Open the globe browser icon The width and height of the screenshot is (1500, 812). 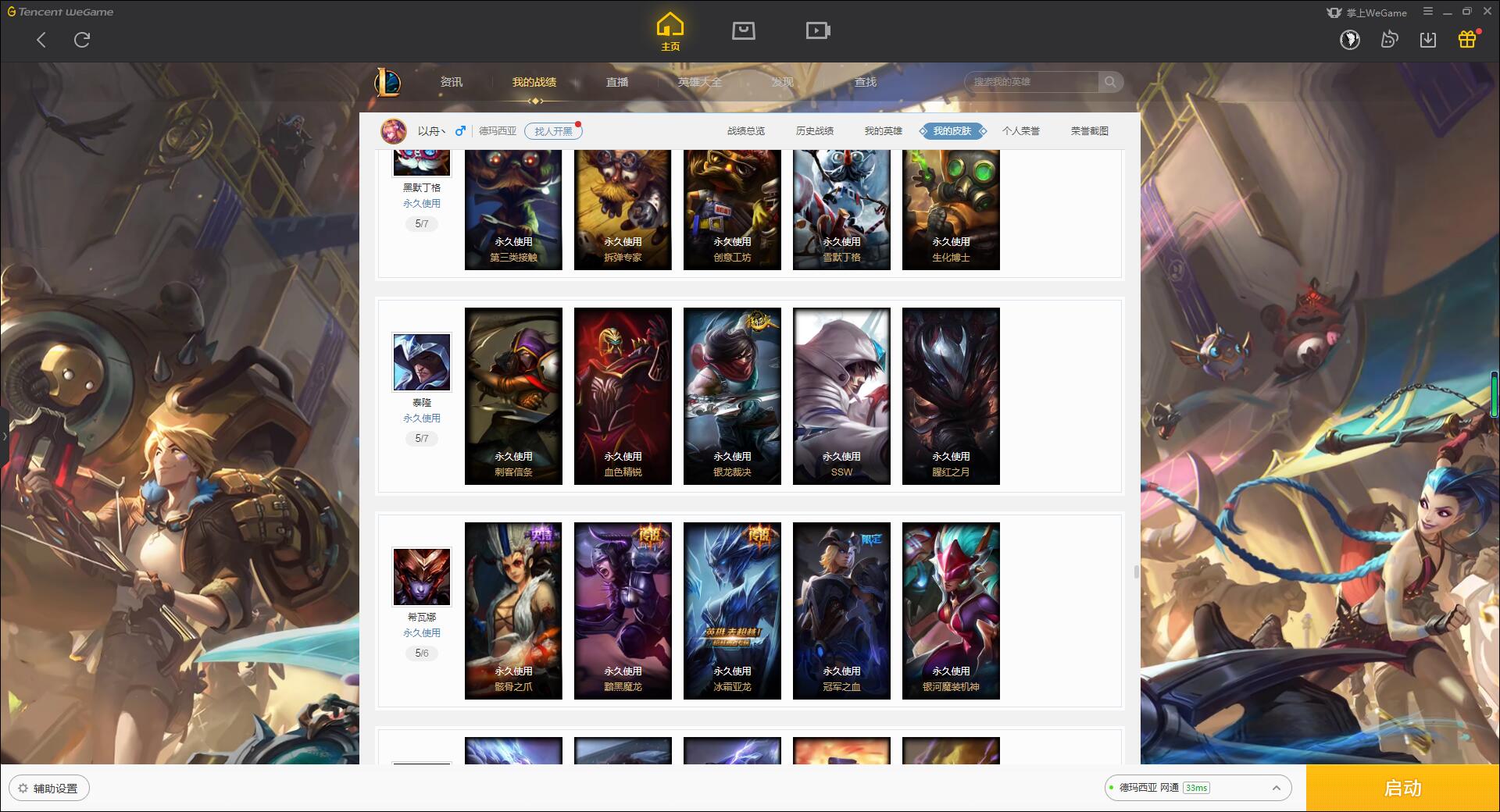[1350, 40]
